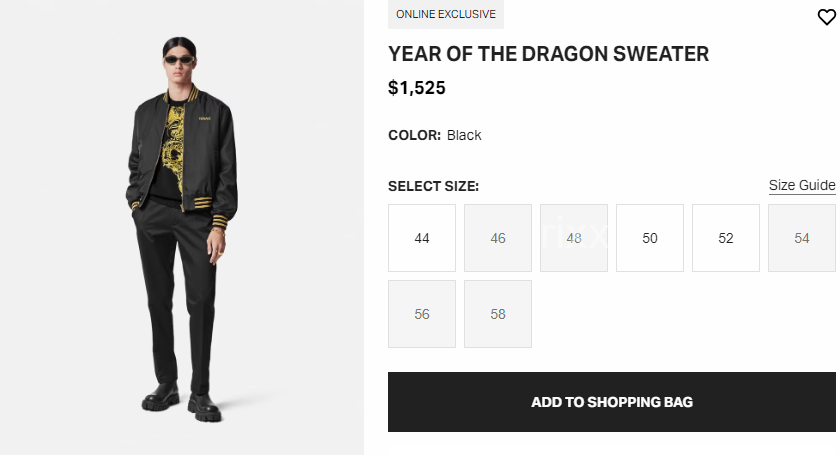Click the Online Exclusive badge
840x455 pixels.
[x=446, y=14]
